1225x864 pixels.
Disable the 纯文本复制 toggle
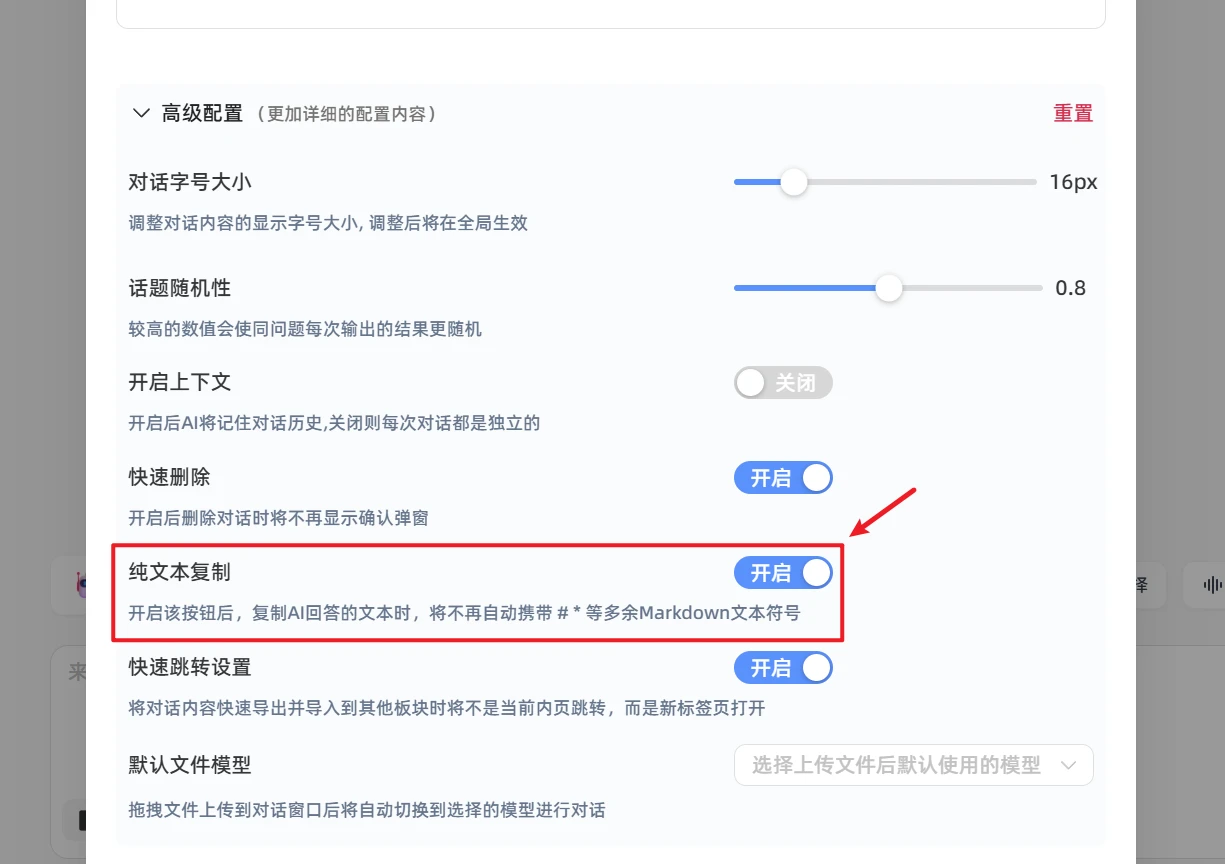pos(783,573)
